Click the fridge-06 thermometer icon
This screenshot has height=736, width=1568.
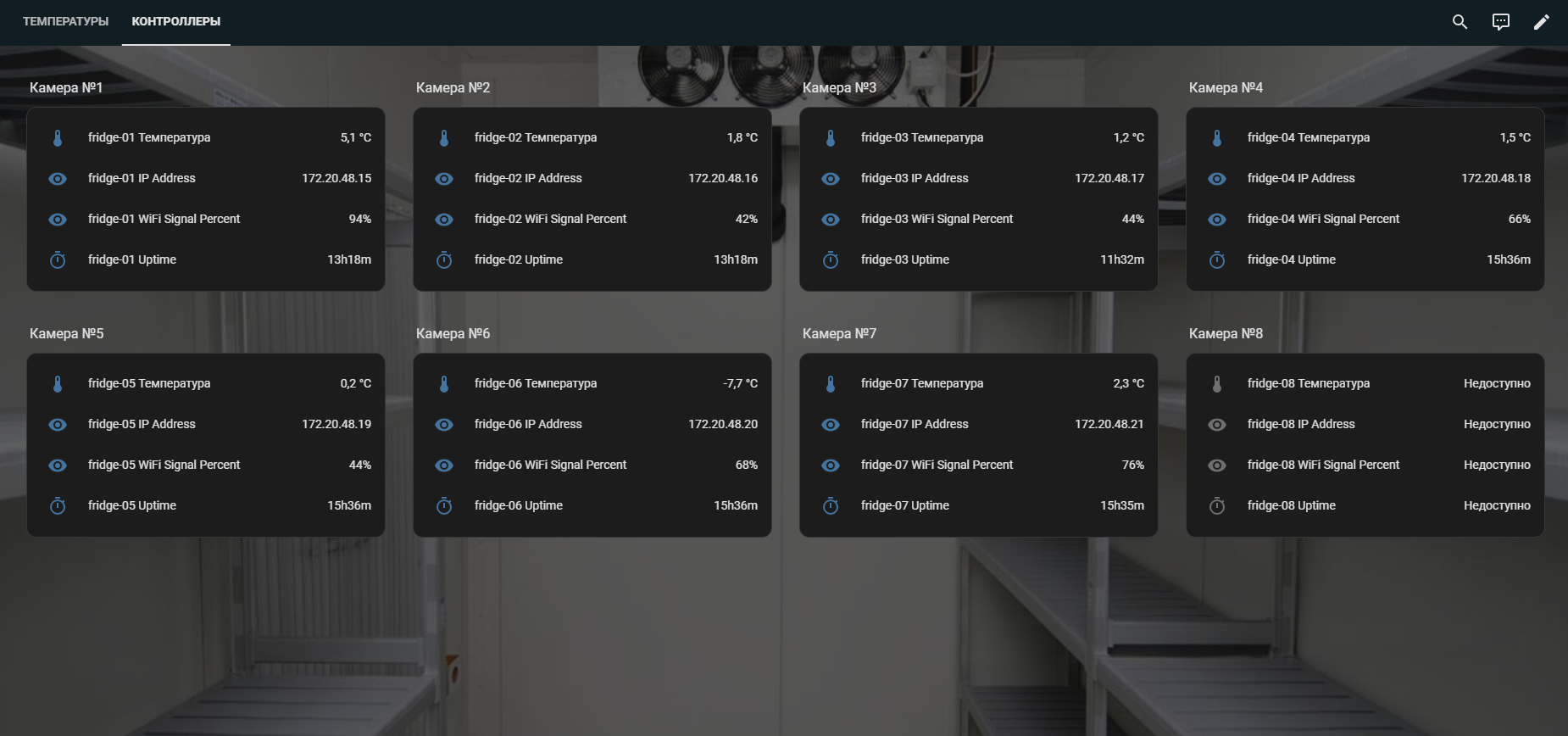tap(444, 384)
